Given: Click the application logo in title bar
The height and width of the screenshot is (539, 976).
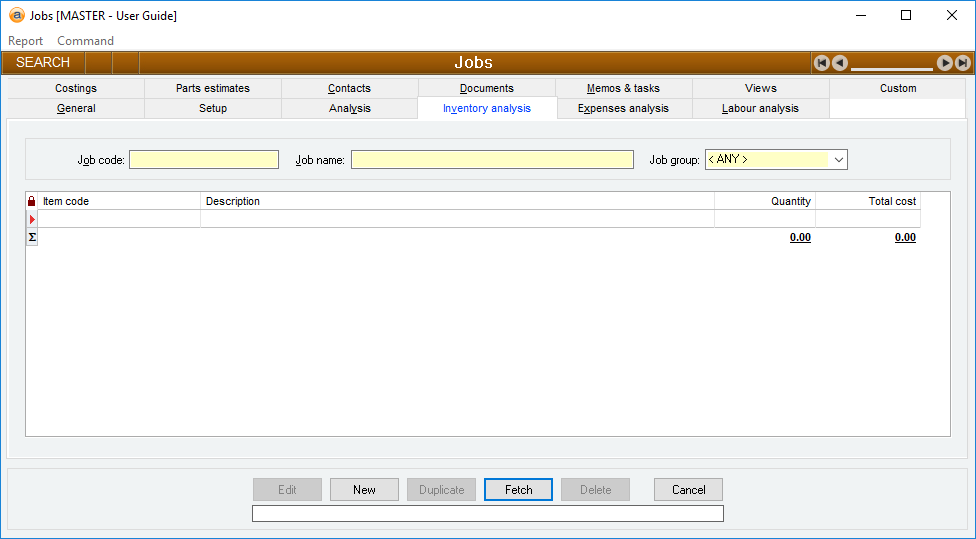Looking at the screenshot, I should tap(16, 16).
